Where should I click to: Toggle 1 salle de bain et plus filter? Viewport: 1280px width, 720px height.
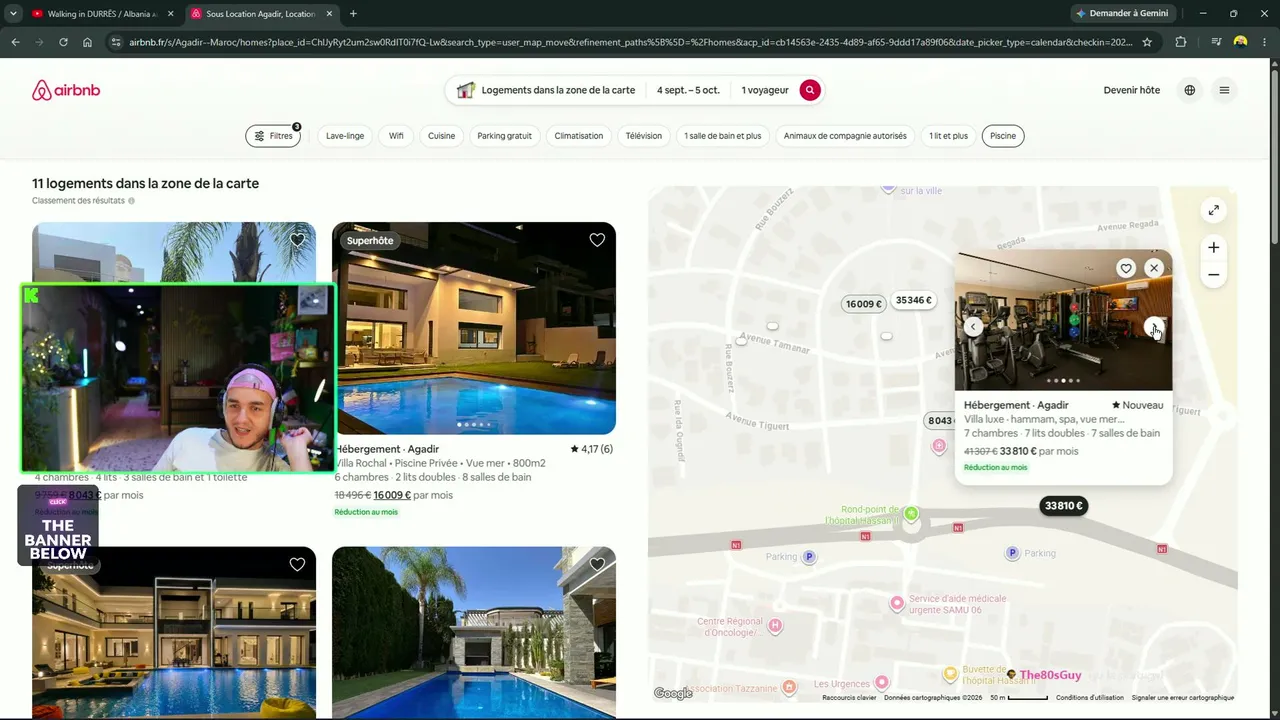723,136
